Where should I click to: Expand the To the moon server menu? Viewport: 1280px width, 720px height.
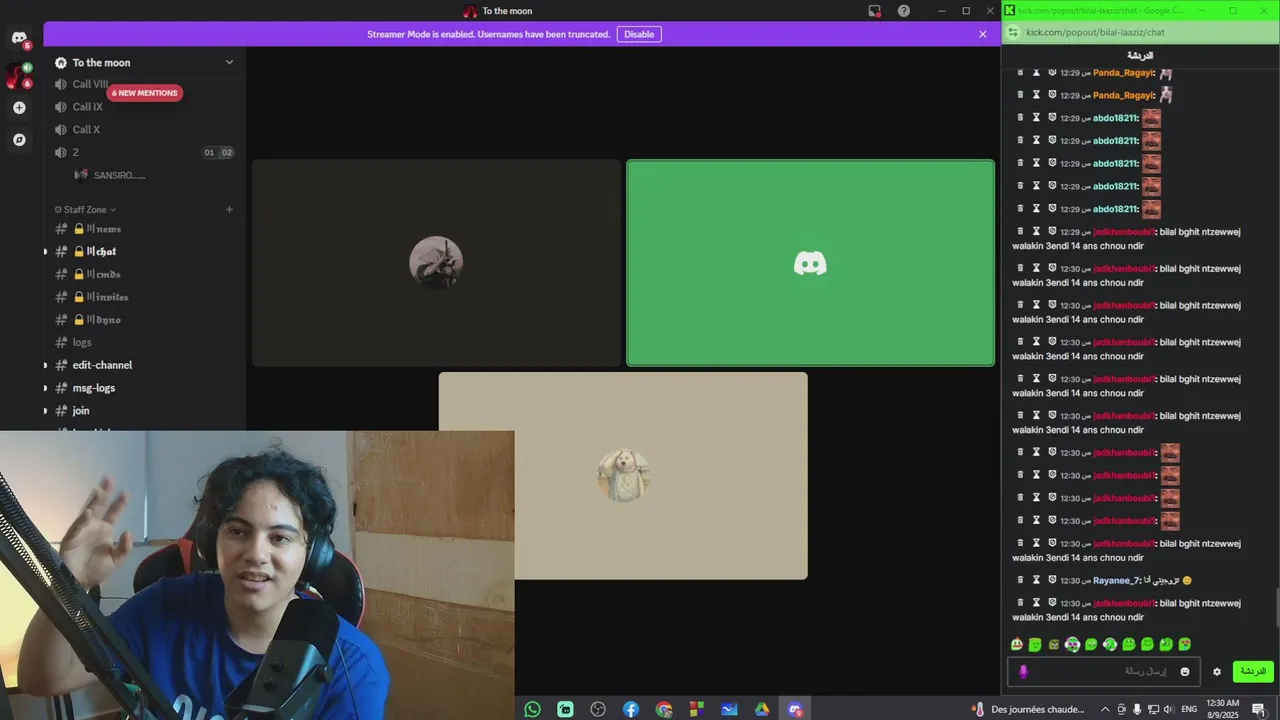tap(229, 62)
